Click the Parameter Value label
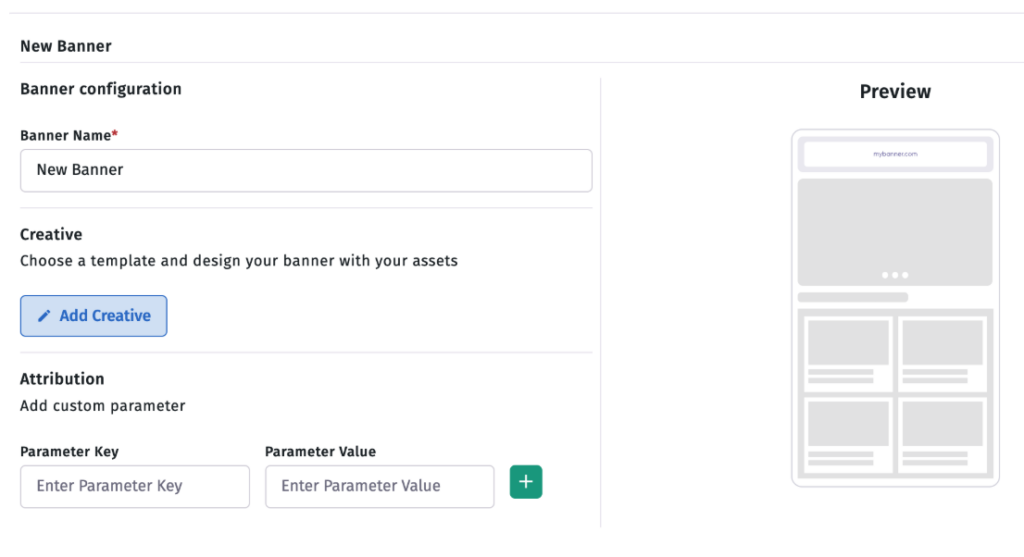This screenshot has width=1024, height=557. [x=321, y=452]
